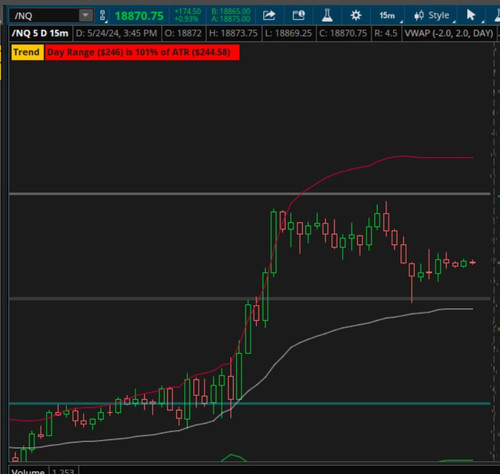Click the Share chart arrow icon
This screenshot has width=500, height=474.
(269, 15)
